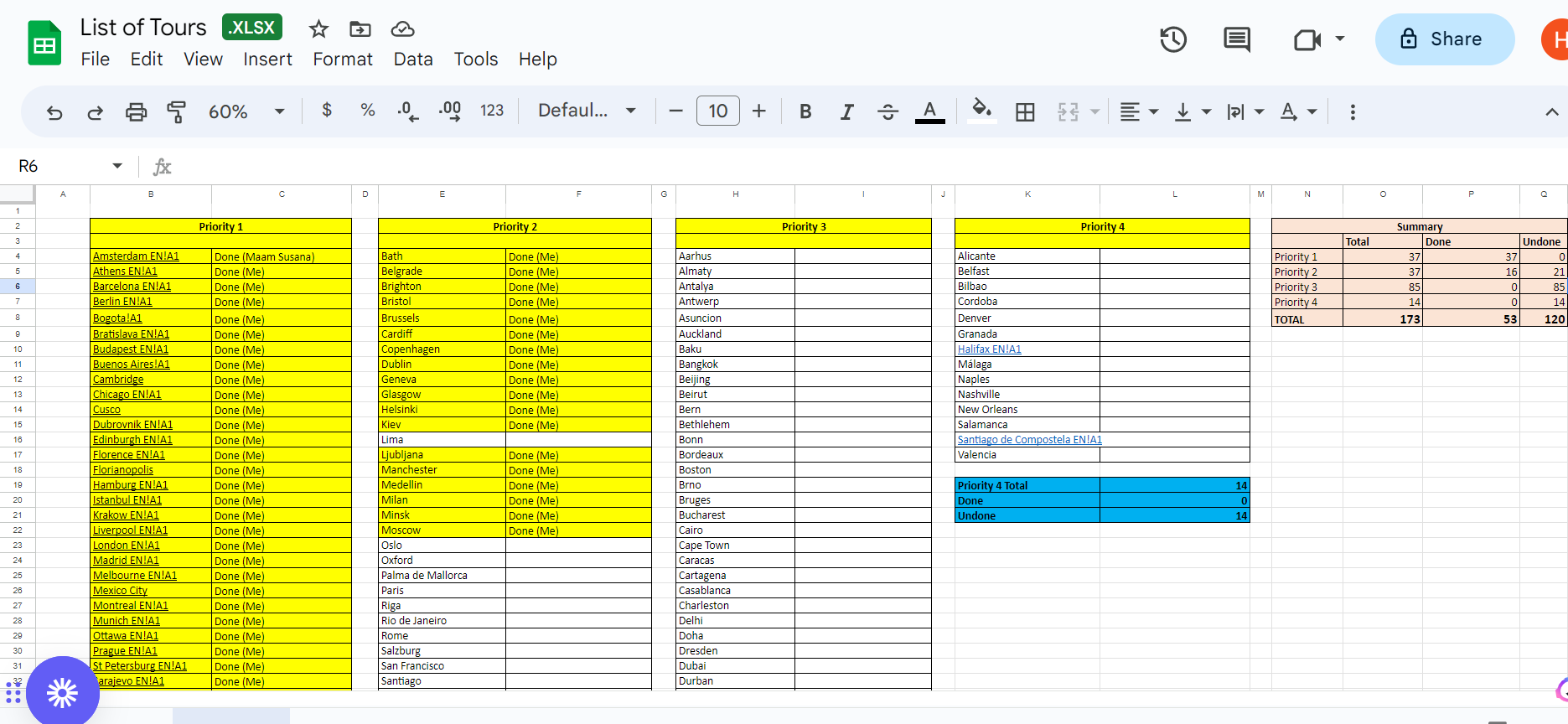The height and width of the screenshot is (724, 1568).
Task: Open the comments panel icon
Action: (1237, 39)
